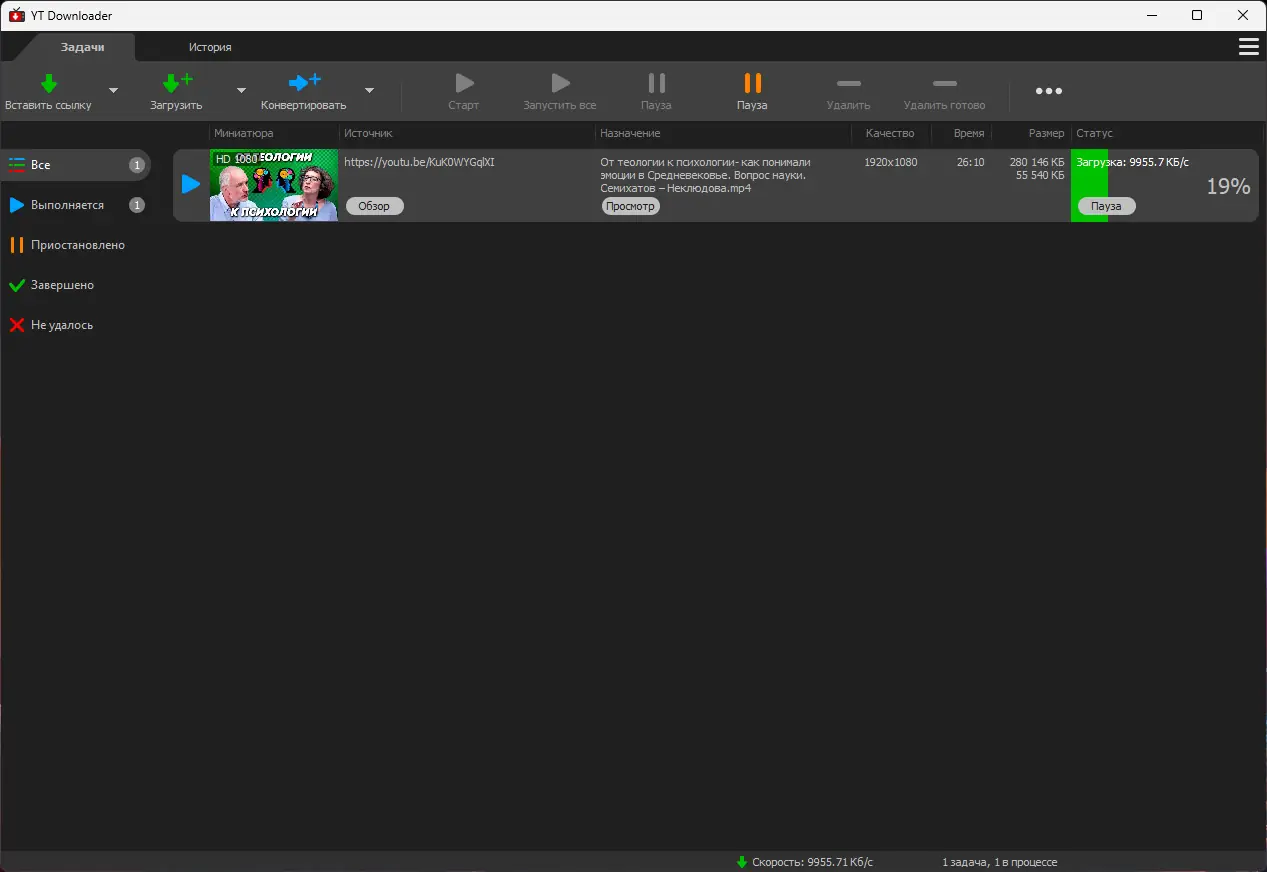The height and width of the screenshot is (872, 1267).
Task: Click the 55 540 КБ downloaded size
Action: pos(1040,175)
